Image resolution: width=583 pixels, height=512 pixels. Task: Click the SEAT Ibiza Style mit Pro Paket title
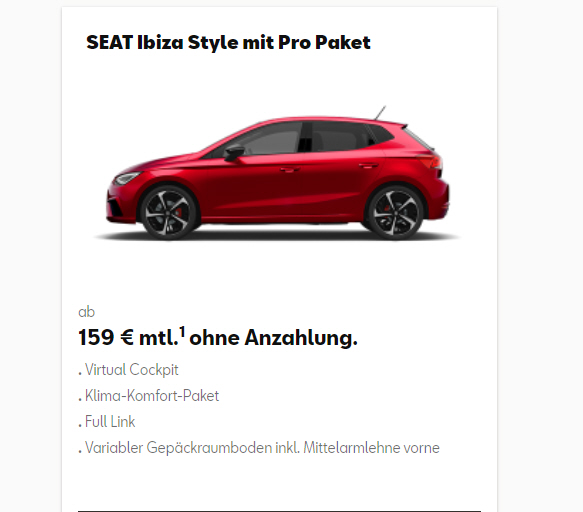228,42
